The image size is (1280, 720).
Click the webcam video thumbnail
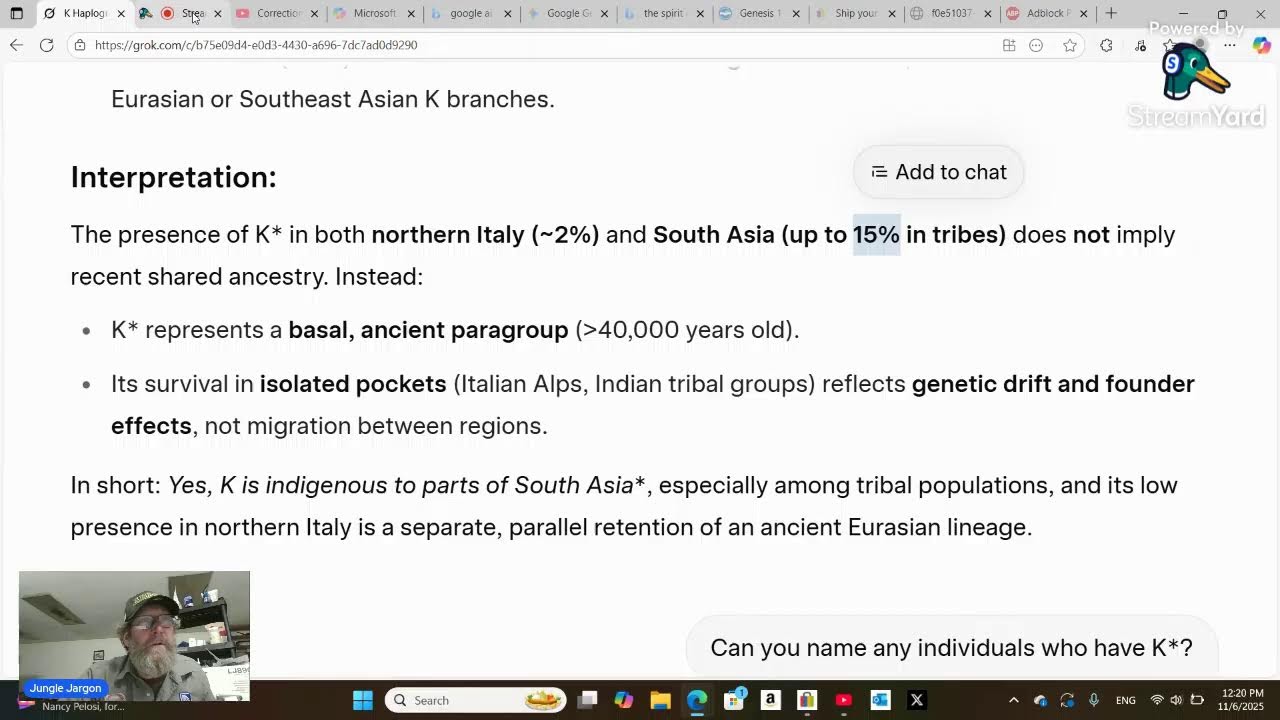(x=134, y=636)
